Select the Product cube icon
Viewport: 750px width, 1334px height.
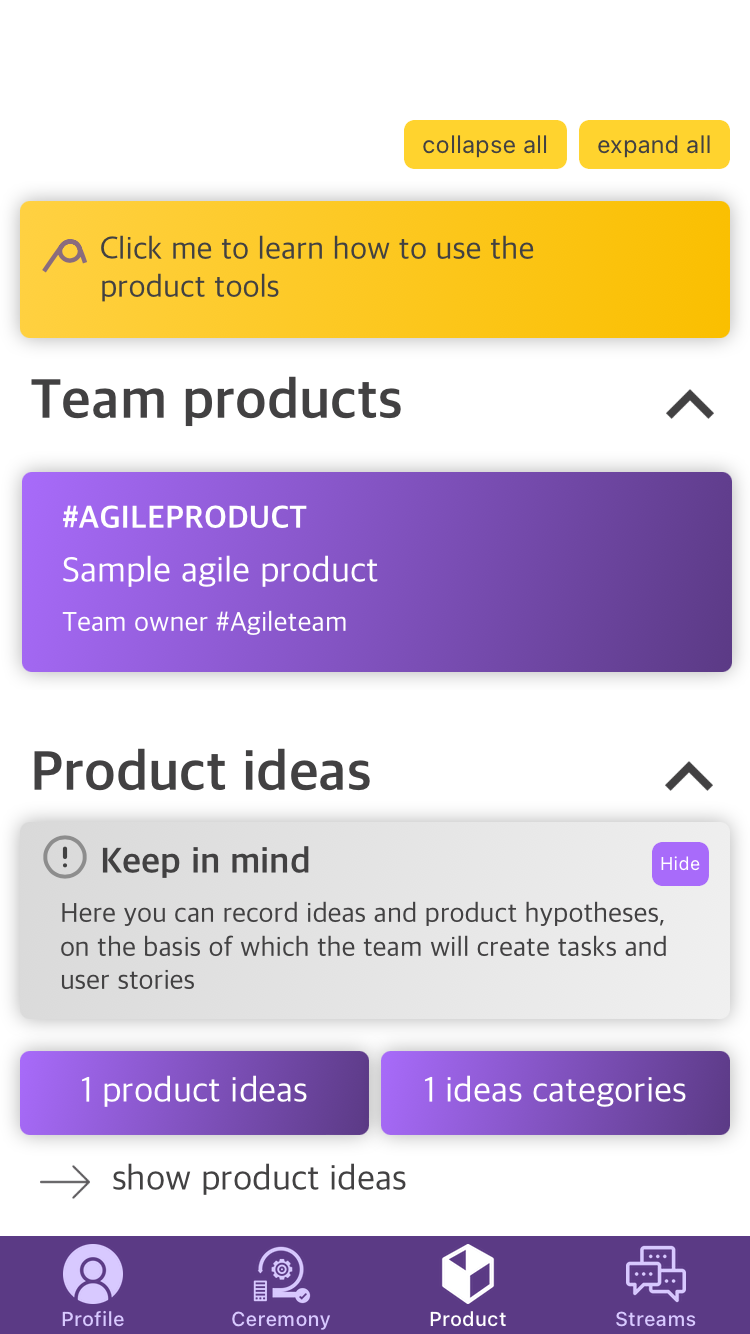click(468, 1274)
